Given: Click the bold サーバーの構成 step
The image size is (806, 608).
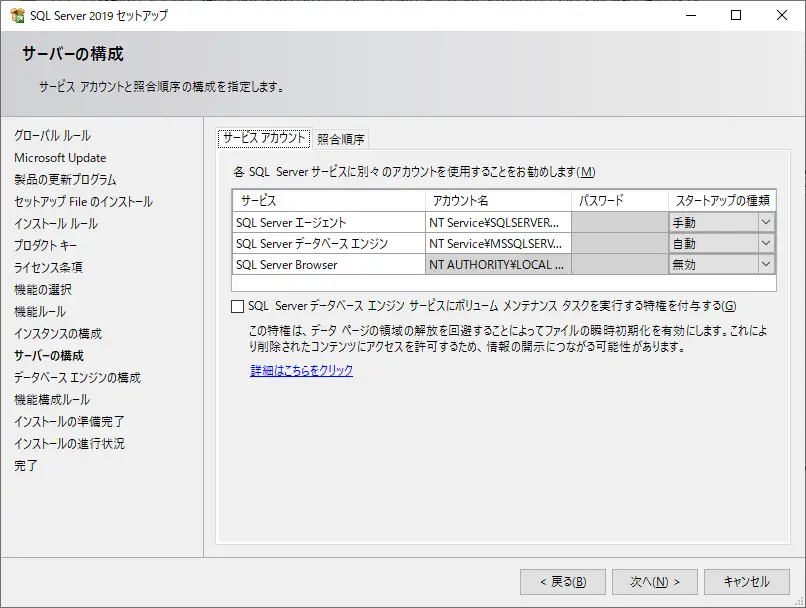Looking at the screenshot, I should pyautogui.click(x=49, y=356).
